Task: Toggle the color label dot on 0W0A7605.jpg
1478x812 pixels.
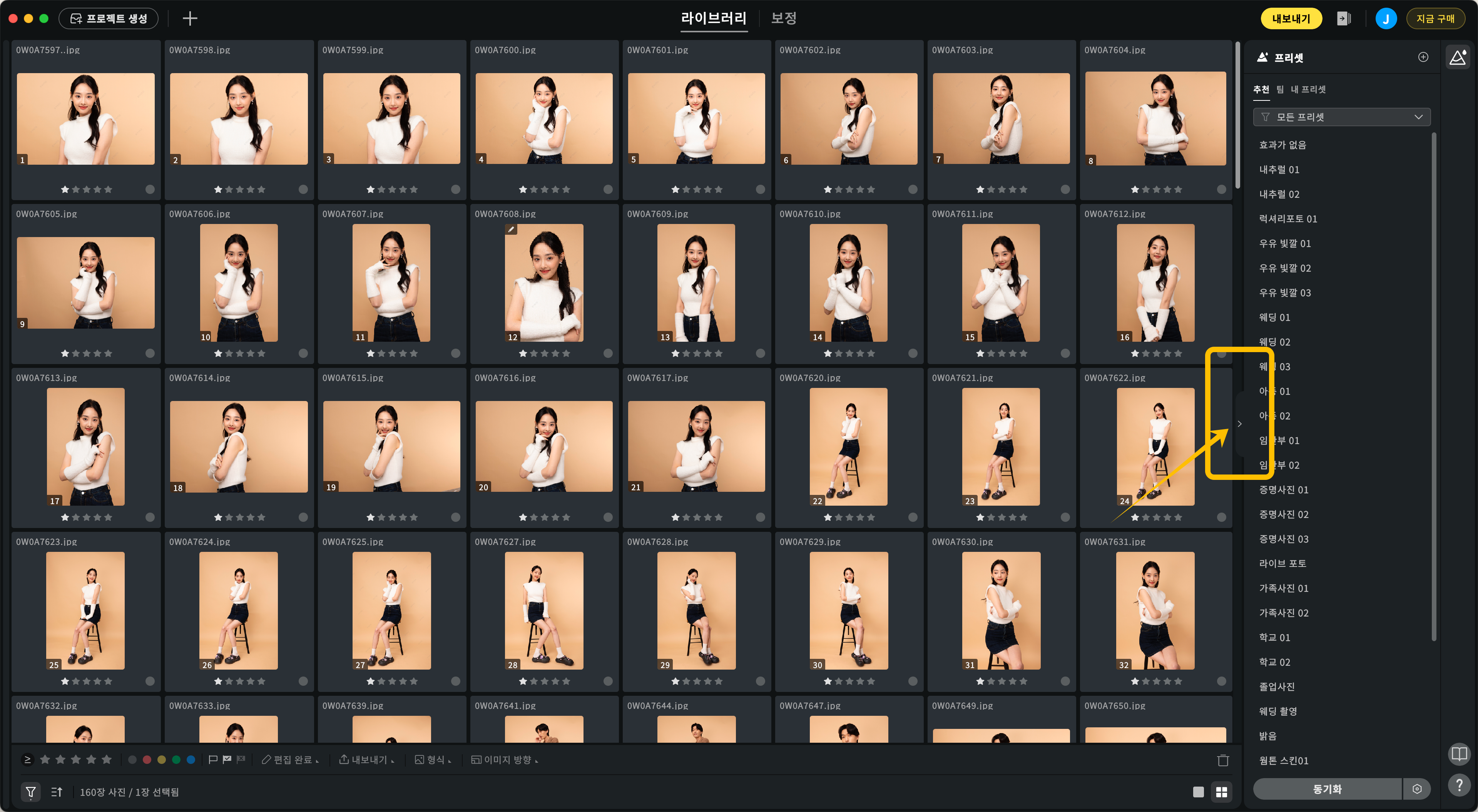Action: point(150,354)
